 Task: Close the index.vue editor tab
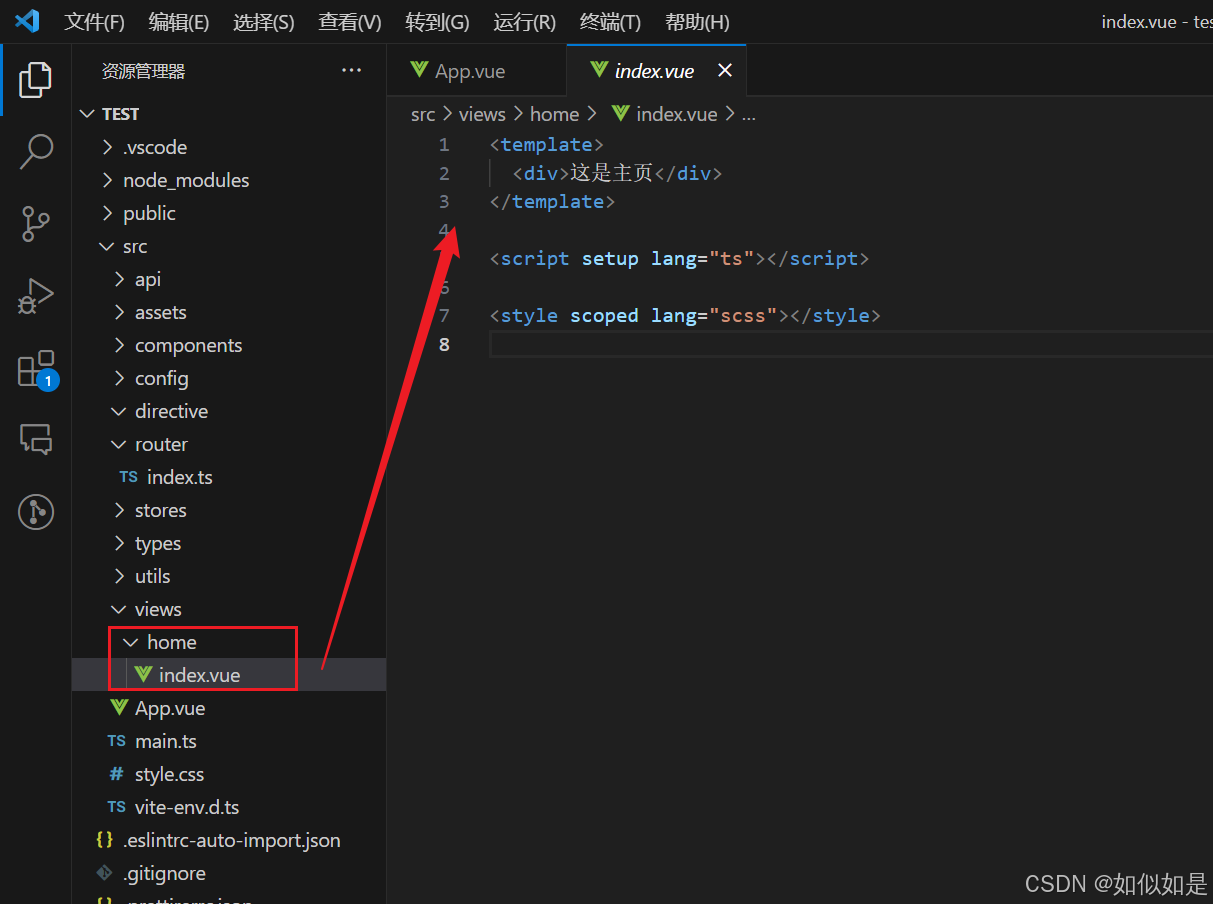click(x=725, y=70)
